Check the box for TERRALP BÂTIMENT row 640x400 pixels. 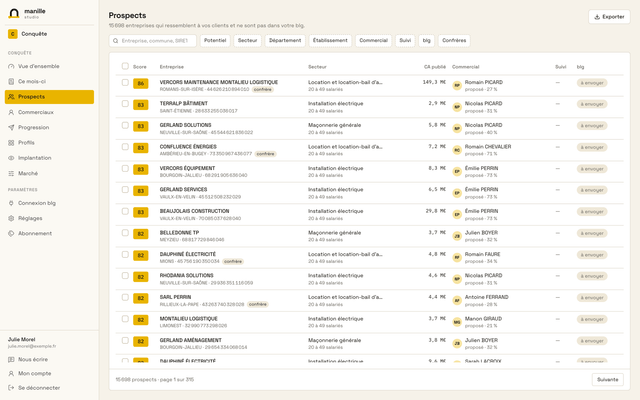pos(125,104)
